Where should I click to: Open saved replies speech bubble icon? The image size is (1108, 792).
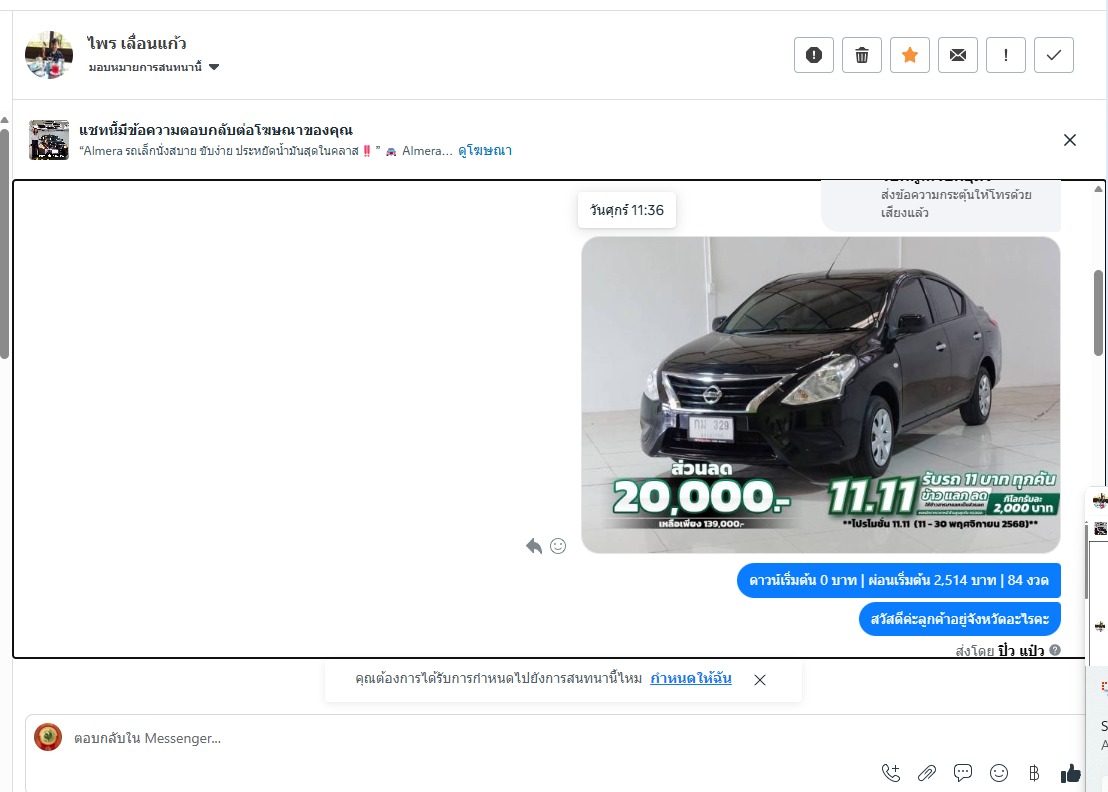[962, 773]
